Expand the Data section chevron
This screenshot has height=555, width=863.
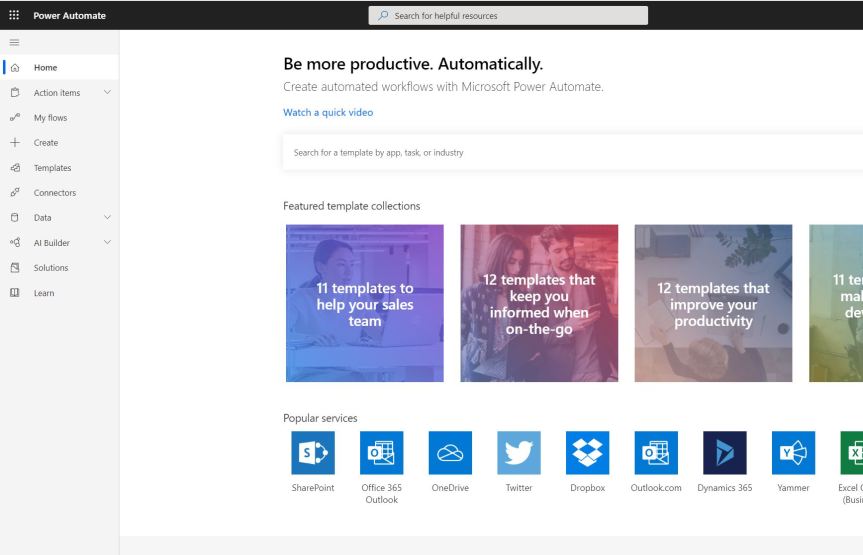107,217
